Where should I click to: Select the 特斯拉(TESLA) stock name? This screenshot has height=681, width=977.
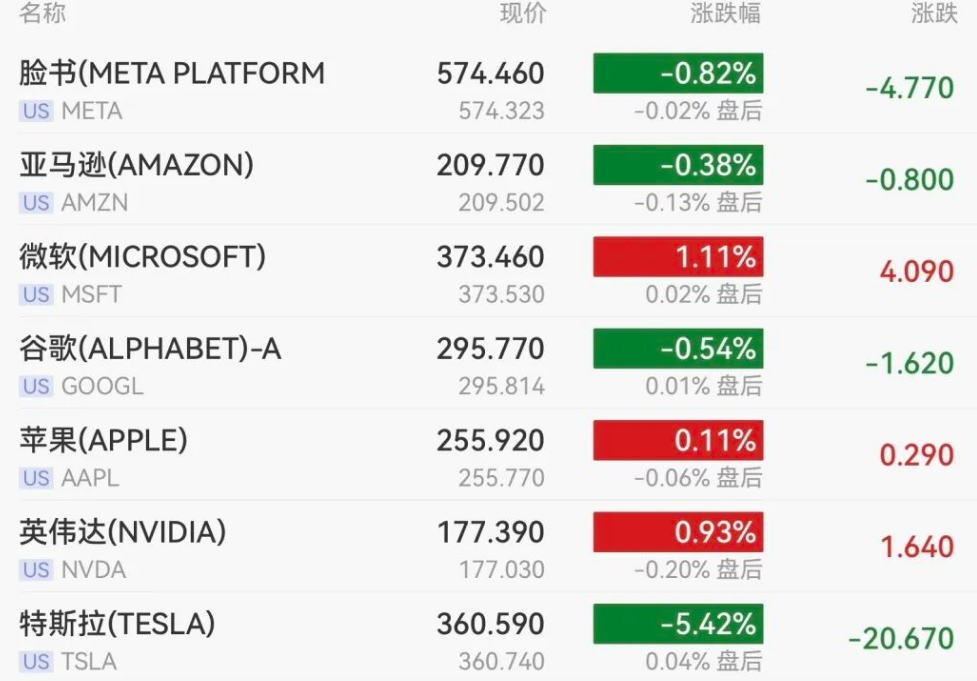[x=117, y=625]
